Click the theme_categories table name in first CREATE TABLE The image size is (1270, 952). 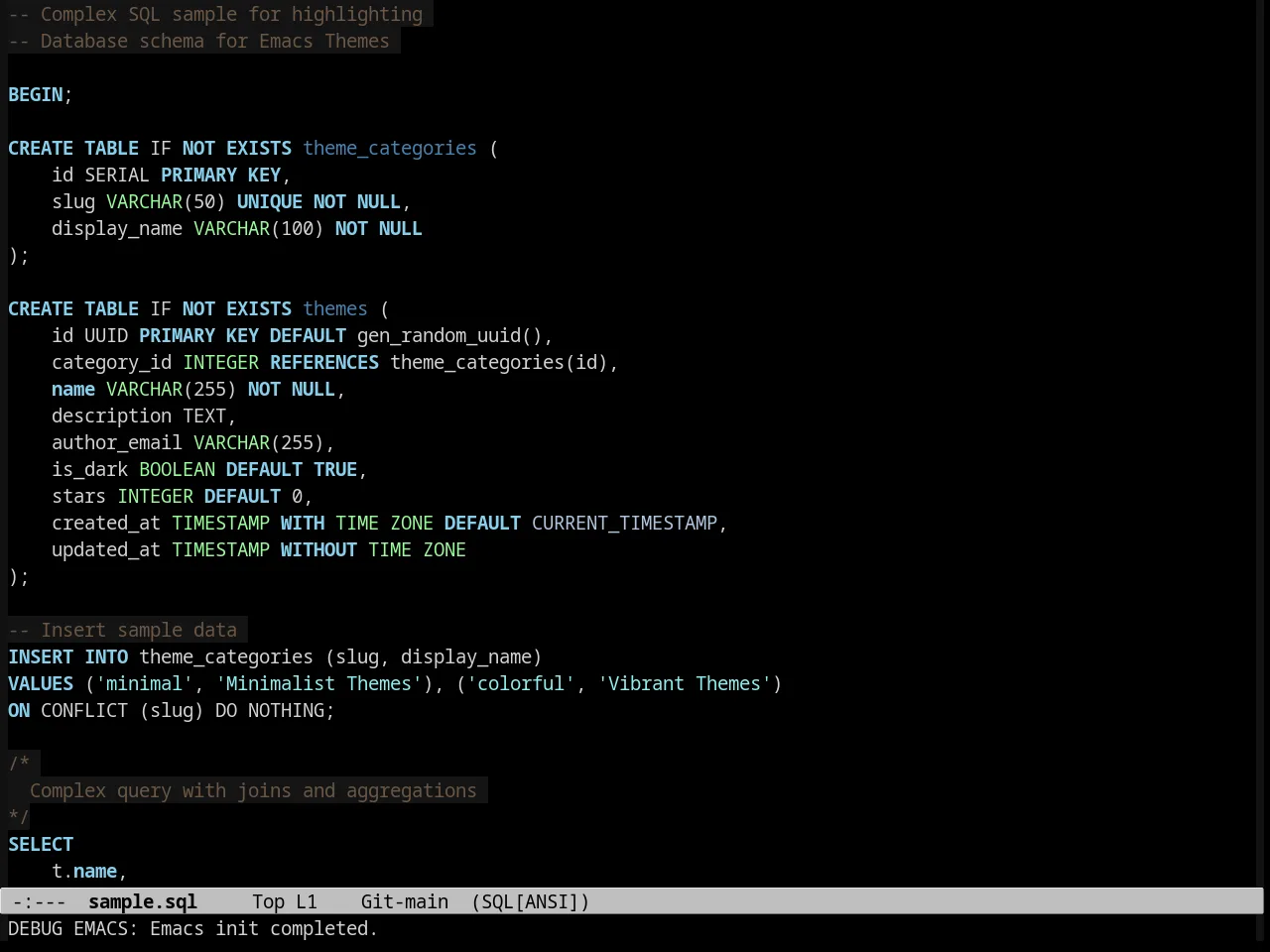coord(390,149)
